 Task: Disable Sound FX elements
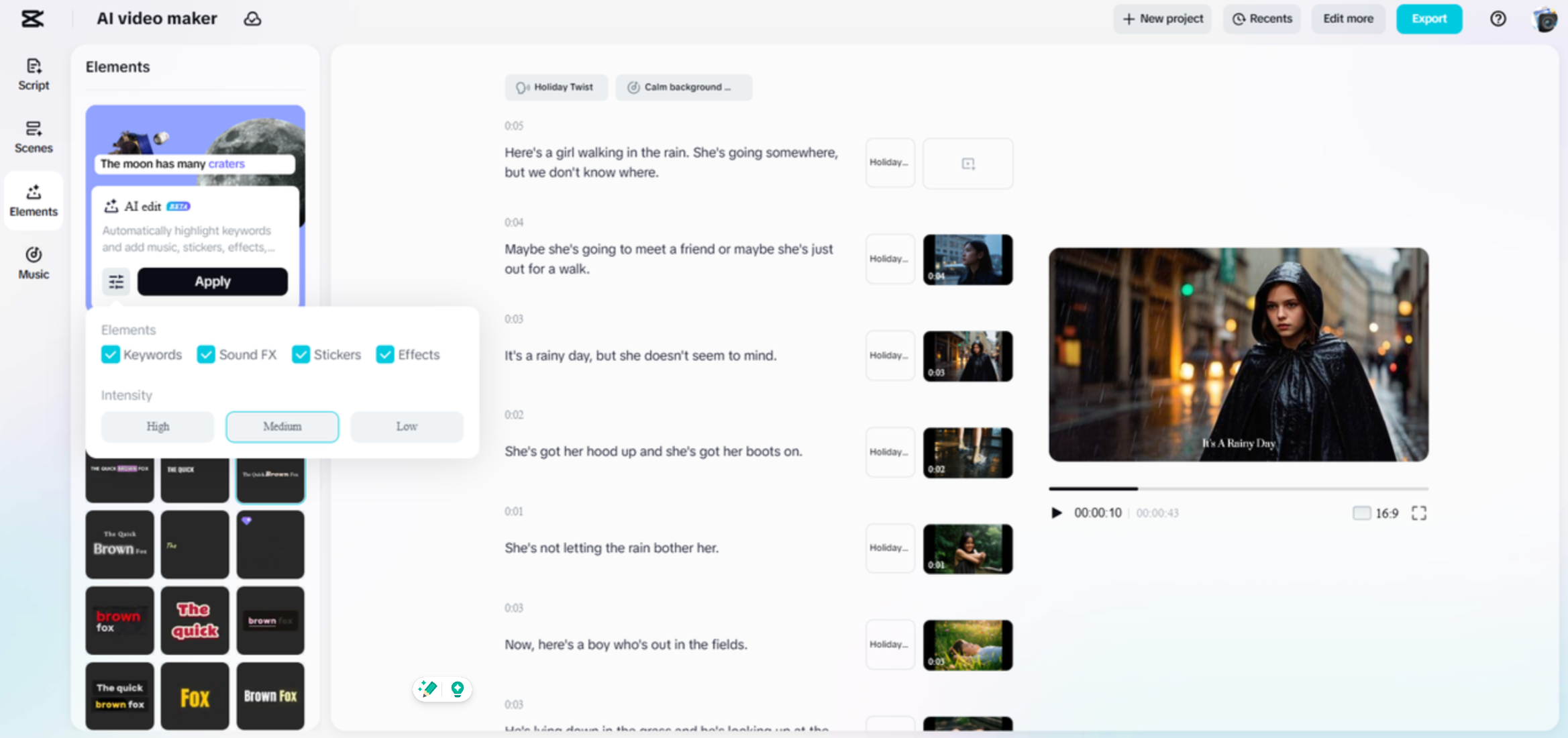(x=206, y=354)
